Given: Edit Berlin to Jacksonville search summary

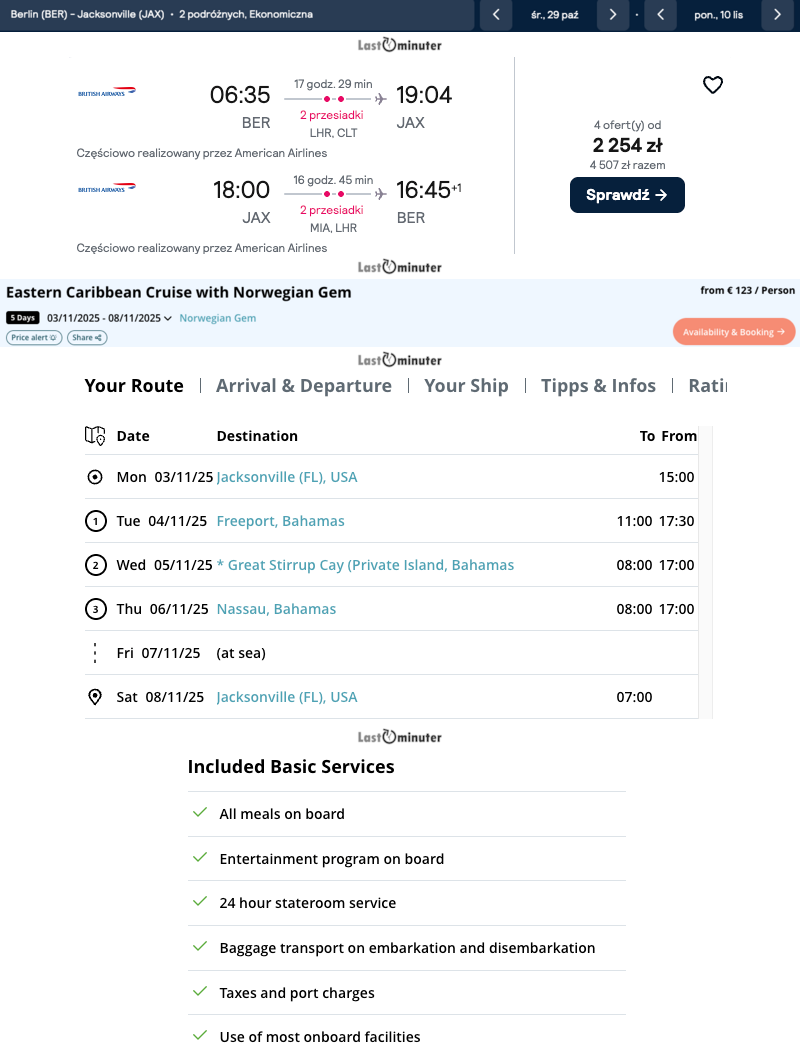Looking at the screenshot, I should [162, 15].
